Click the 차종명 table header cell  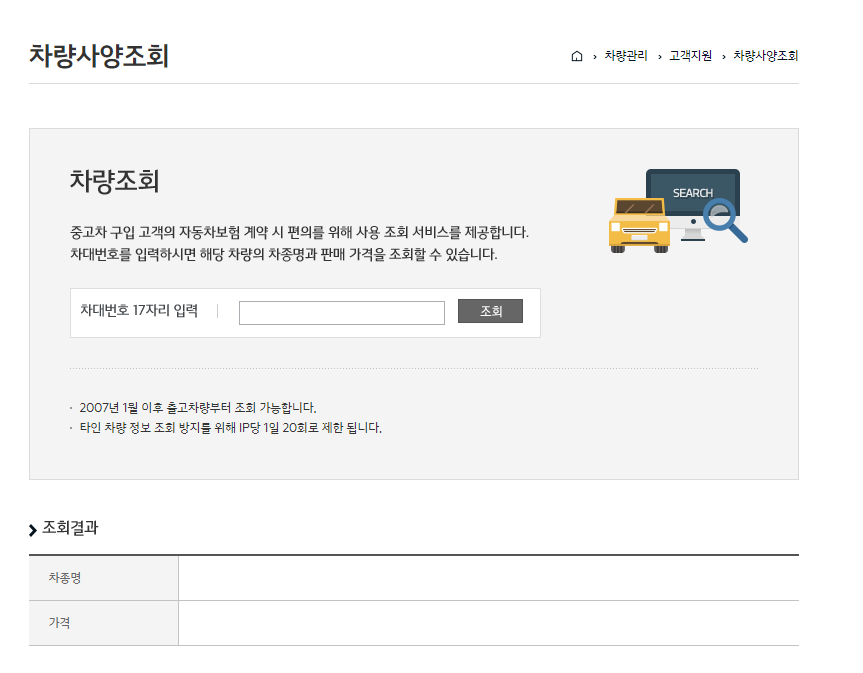pyautogui.click(x=103, y=578)
